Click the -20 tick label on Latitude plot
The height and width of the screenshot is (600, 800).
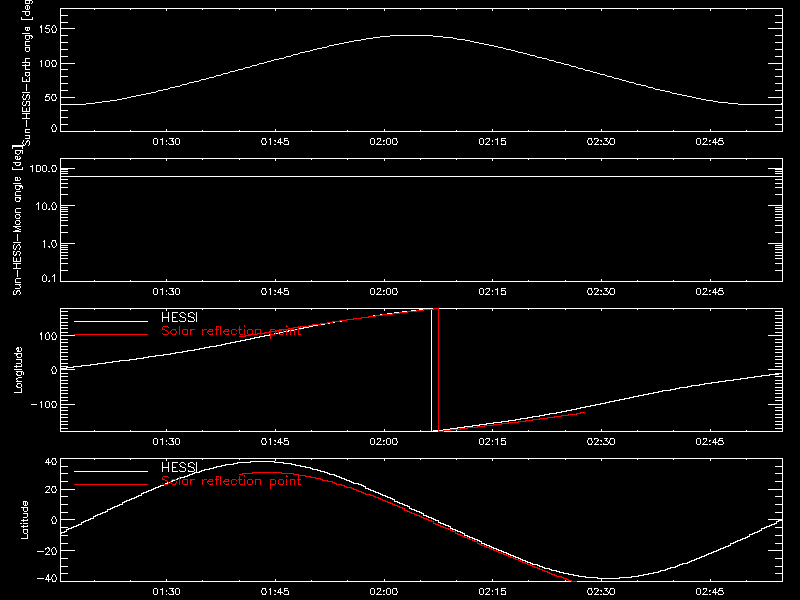point(47,551)
